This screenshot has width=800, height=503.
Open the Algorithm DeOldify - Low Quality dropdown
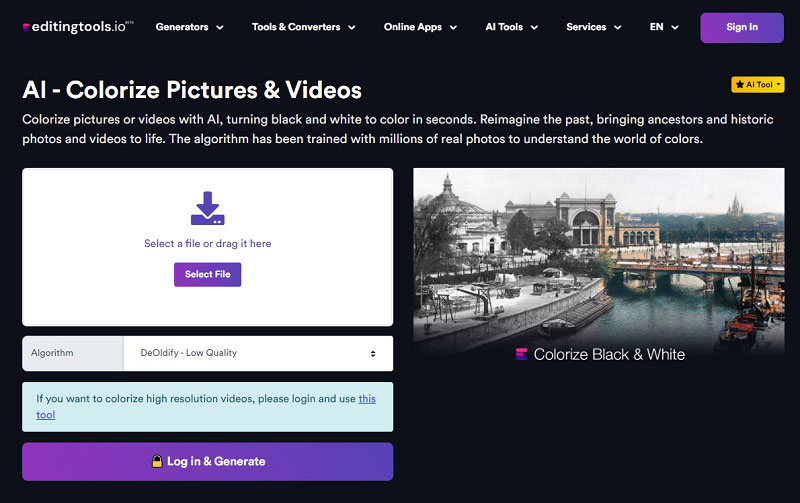pos(258,353)
